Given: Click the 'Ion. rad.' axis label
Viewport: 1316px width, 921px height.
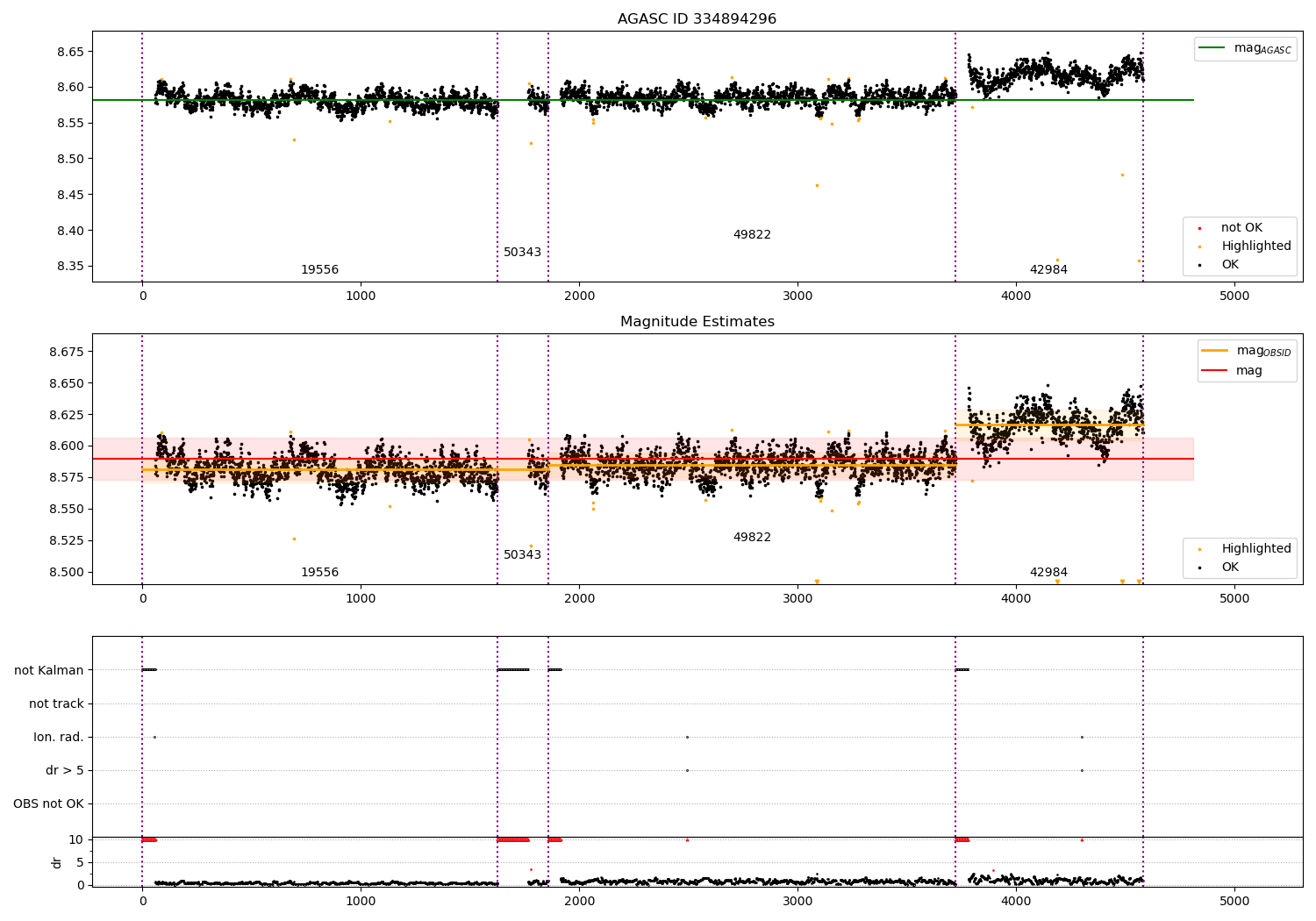Looking at the screenshot, I should (x=59, y=738).
